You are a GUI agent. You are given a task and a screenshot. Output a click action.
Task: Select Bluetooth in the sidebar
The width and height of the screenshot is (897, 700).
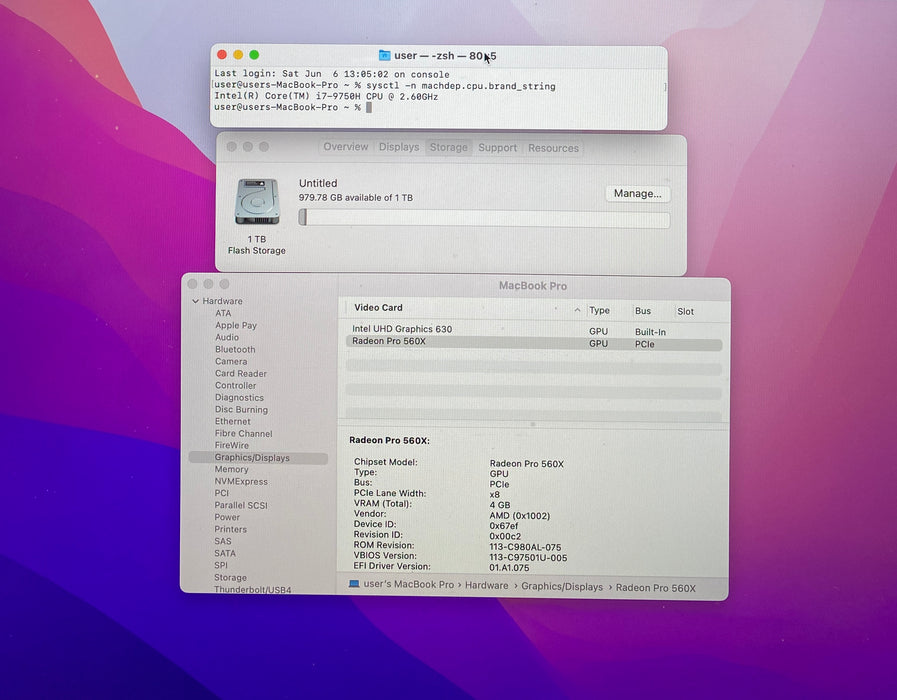click(x=235, y=349)
